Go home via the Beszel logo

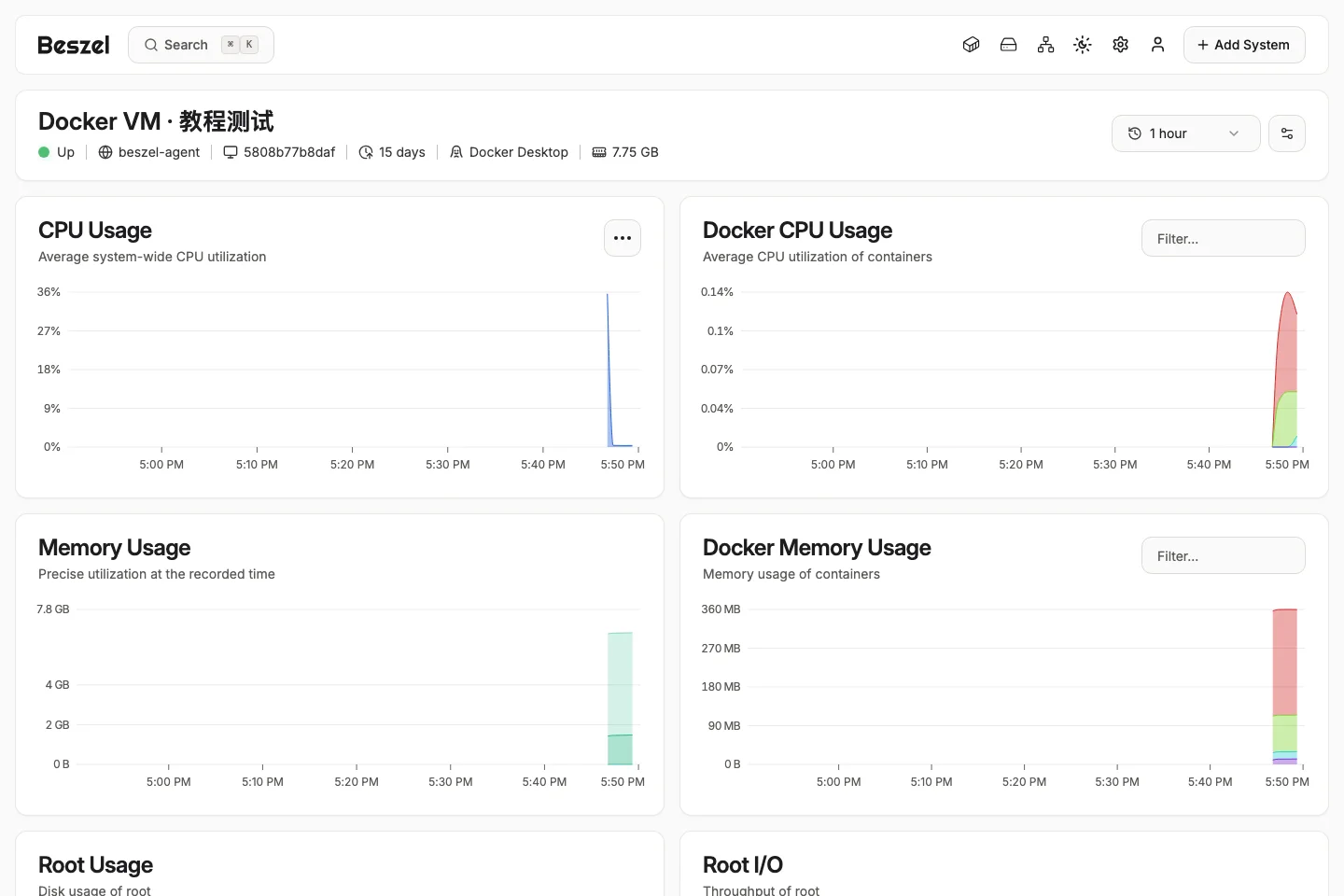74,45
